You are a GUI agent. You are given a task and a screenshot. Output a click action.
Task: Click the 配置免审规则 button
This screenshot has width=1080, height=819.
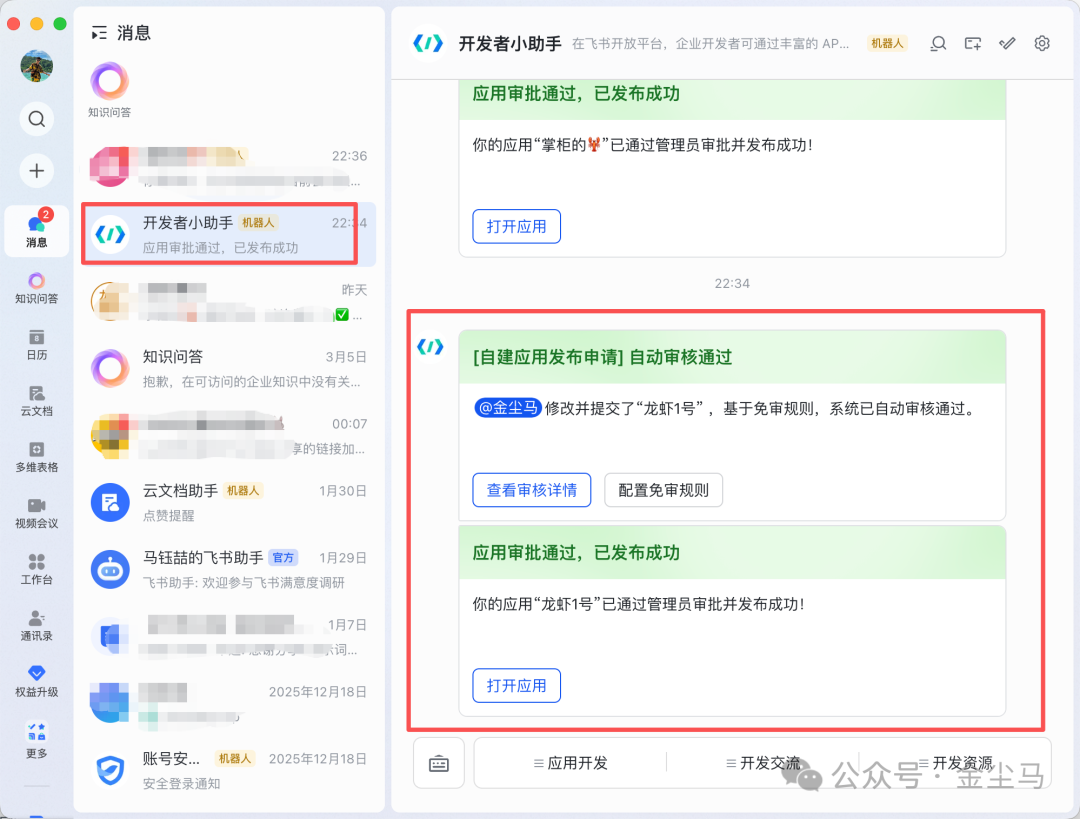click(x=663, y=490)
